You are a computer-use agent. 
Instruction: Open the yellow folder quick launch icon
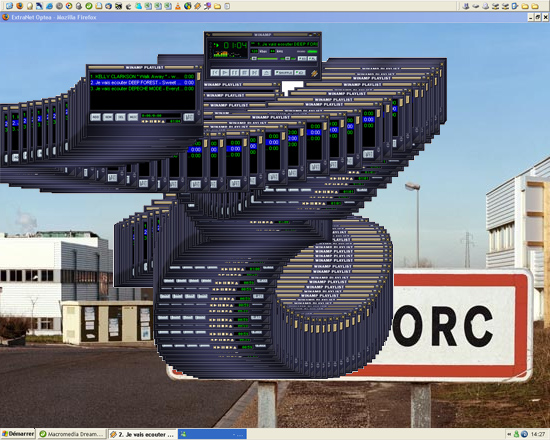point(217,6)
